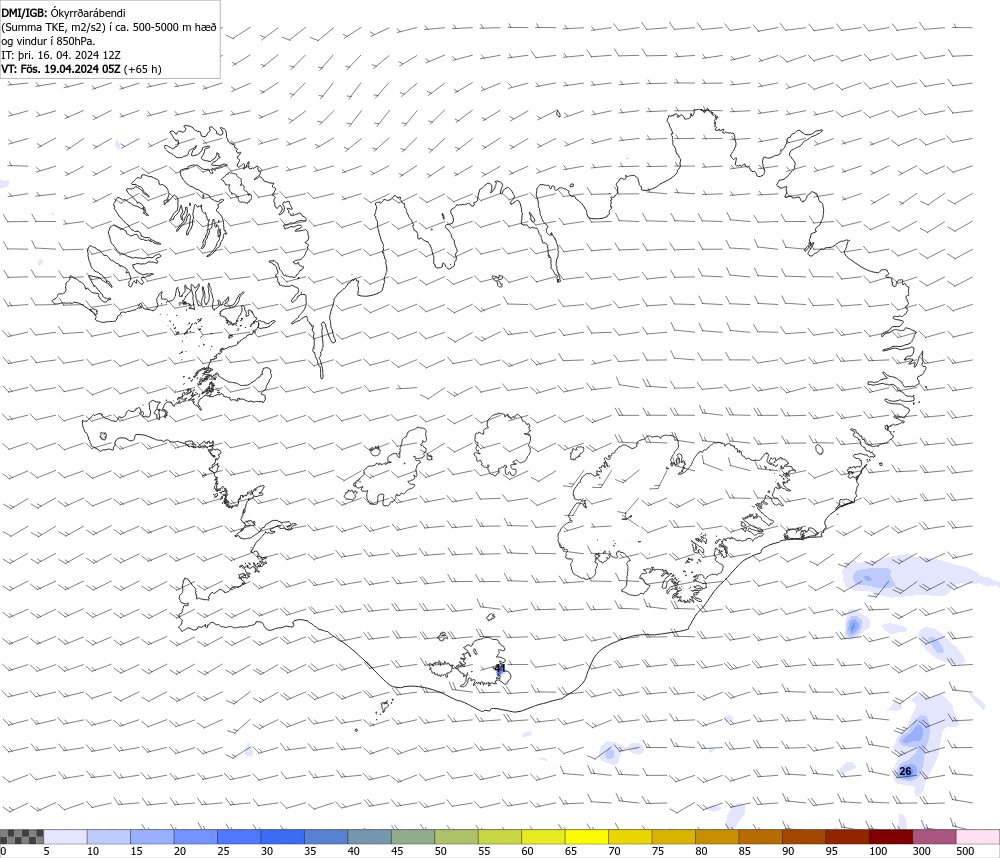
Task: Select the bright yellow swatch for 65–70
Action: 587,837
